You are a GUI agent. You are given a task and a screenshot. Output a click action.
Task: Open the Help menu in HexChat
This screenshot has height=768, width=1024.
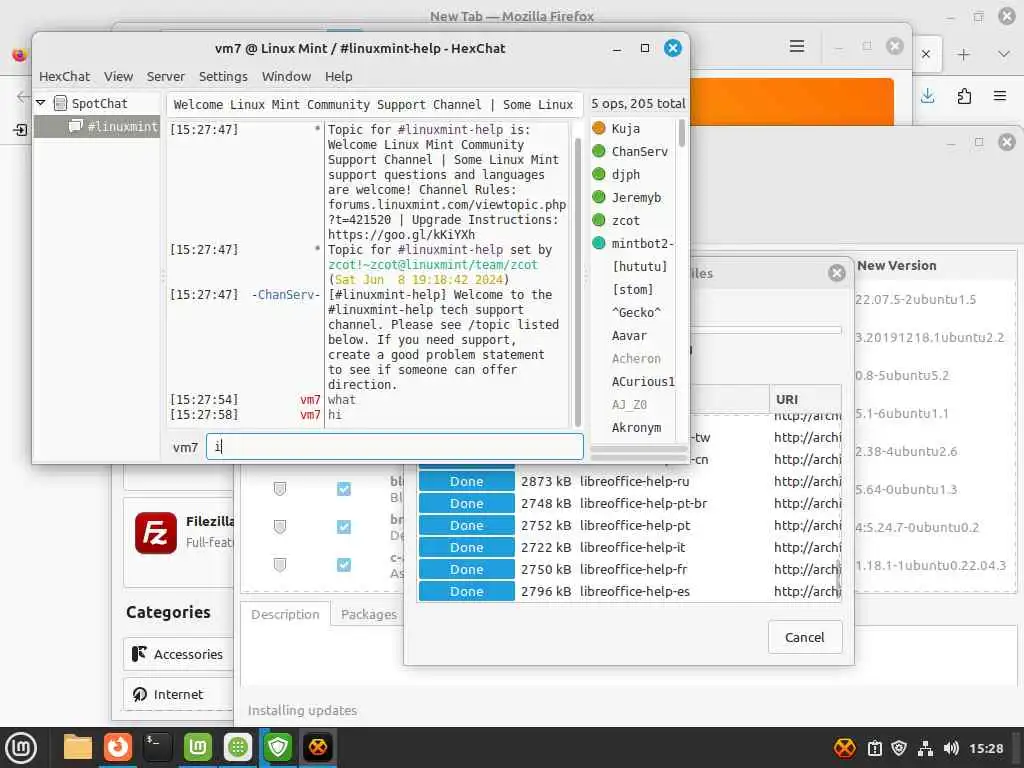click(x=338, y=76)
